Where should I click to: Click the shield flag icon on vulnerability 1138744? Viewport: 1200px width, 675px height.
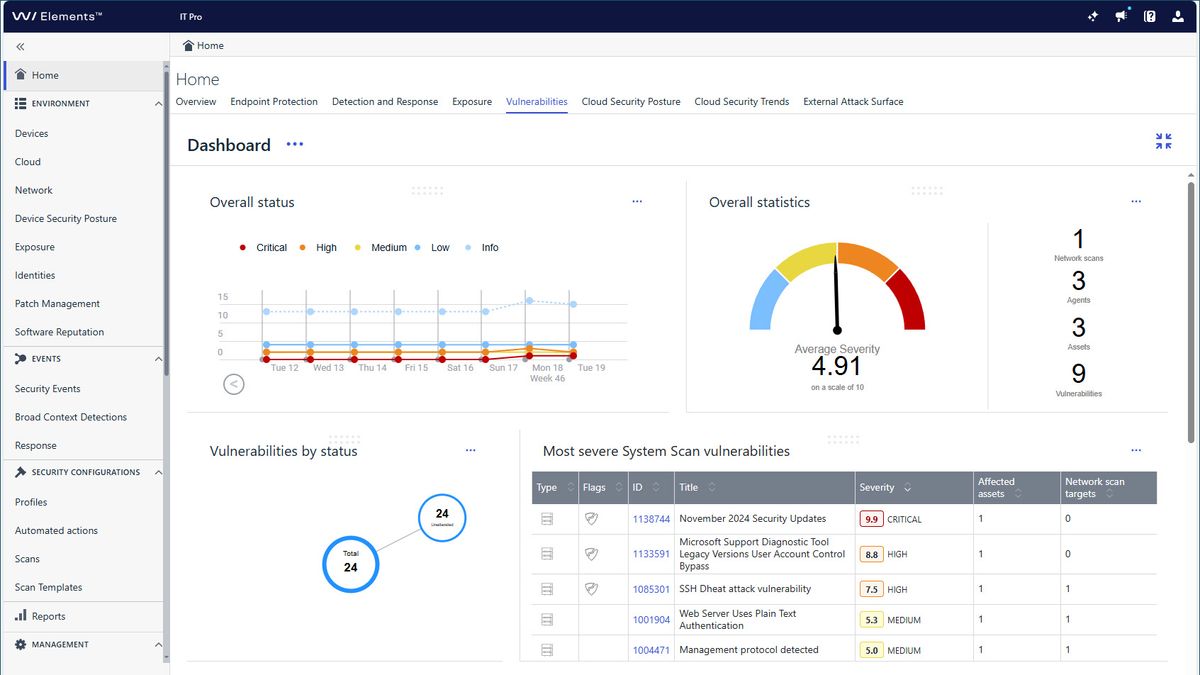(591, 518)
